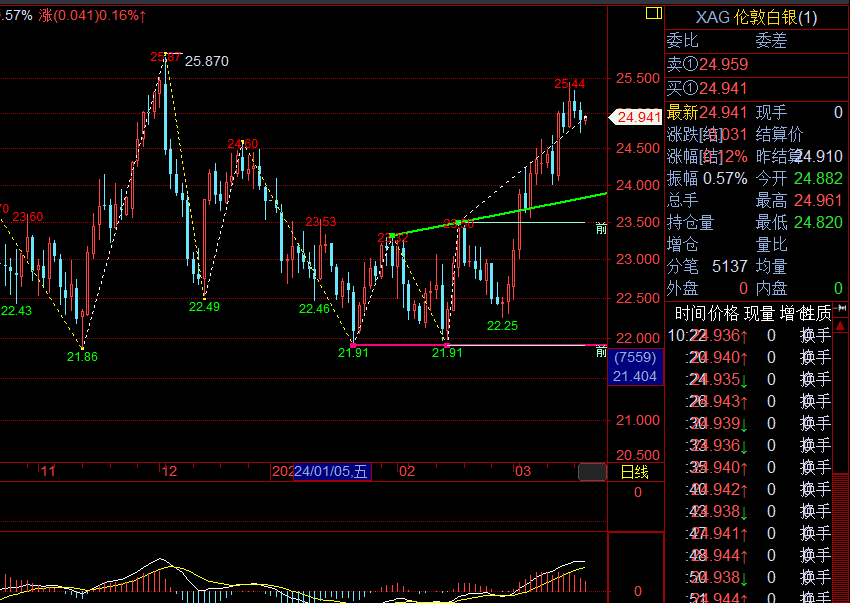Click the 11 month label on time axis
This screenshot has width=850, height=603.
pyautogui.click(x=48, y=471)
